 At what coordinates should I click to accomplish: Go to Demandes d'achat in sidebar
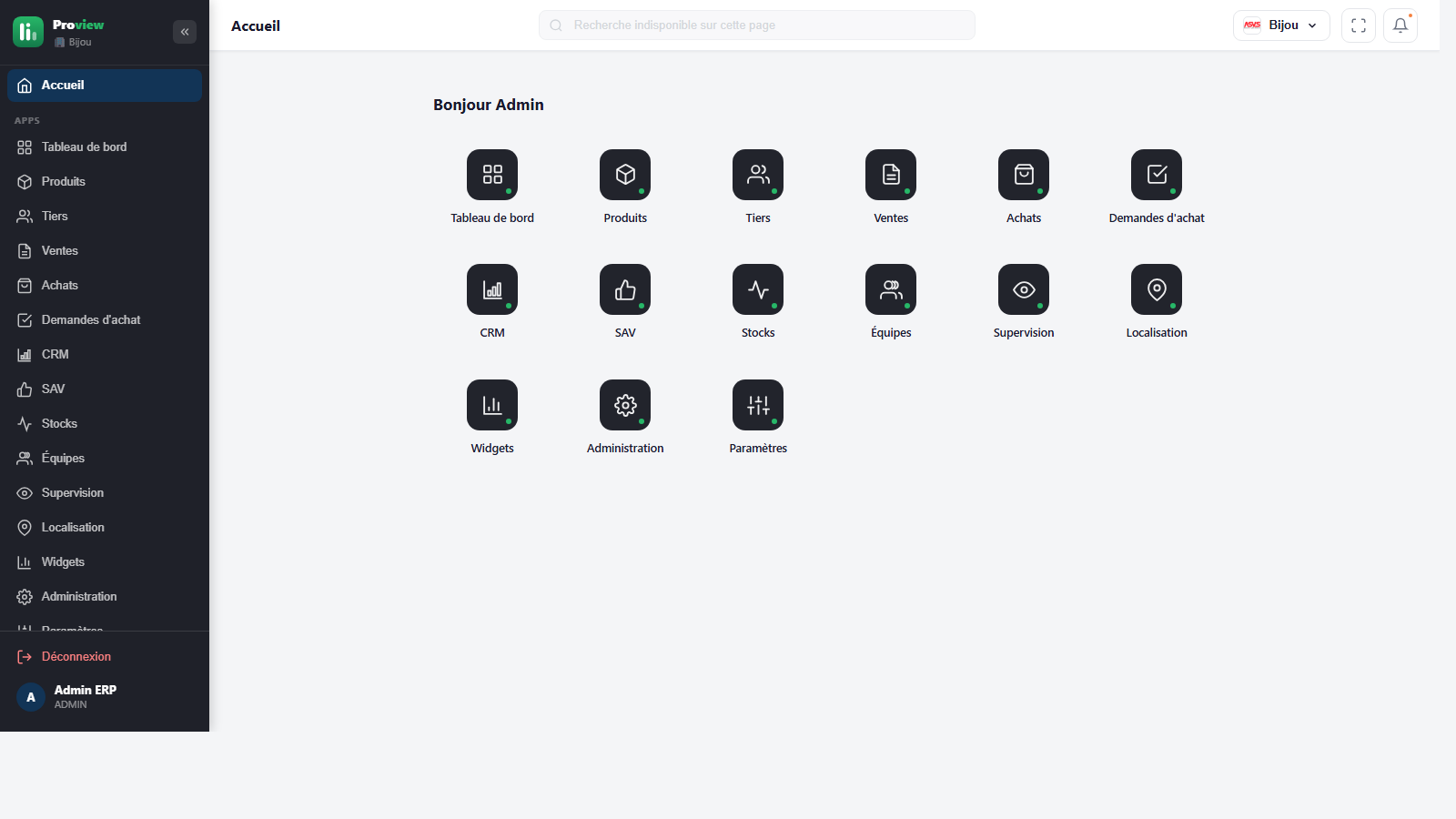(x=105, y=320)
